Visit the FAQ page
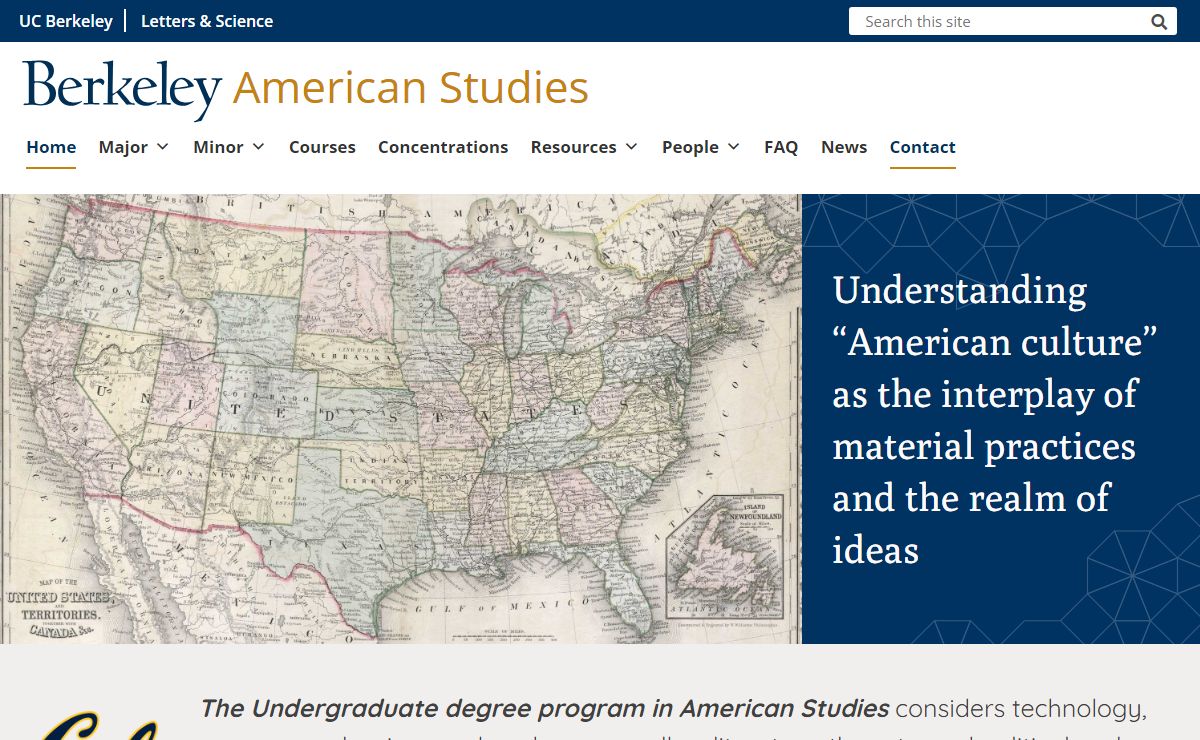Screen dimensions: 1200x740 pyautogui.click(x=781, y=147)
